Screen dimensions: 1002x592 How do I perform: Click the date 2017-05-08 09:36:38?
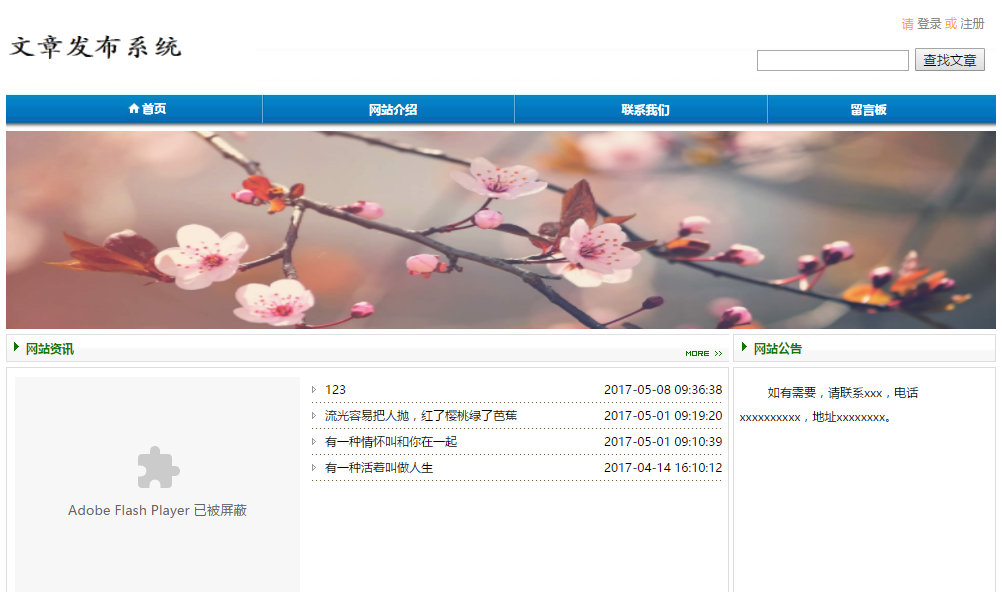point(663,389)
